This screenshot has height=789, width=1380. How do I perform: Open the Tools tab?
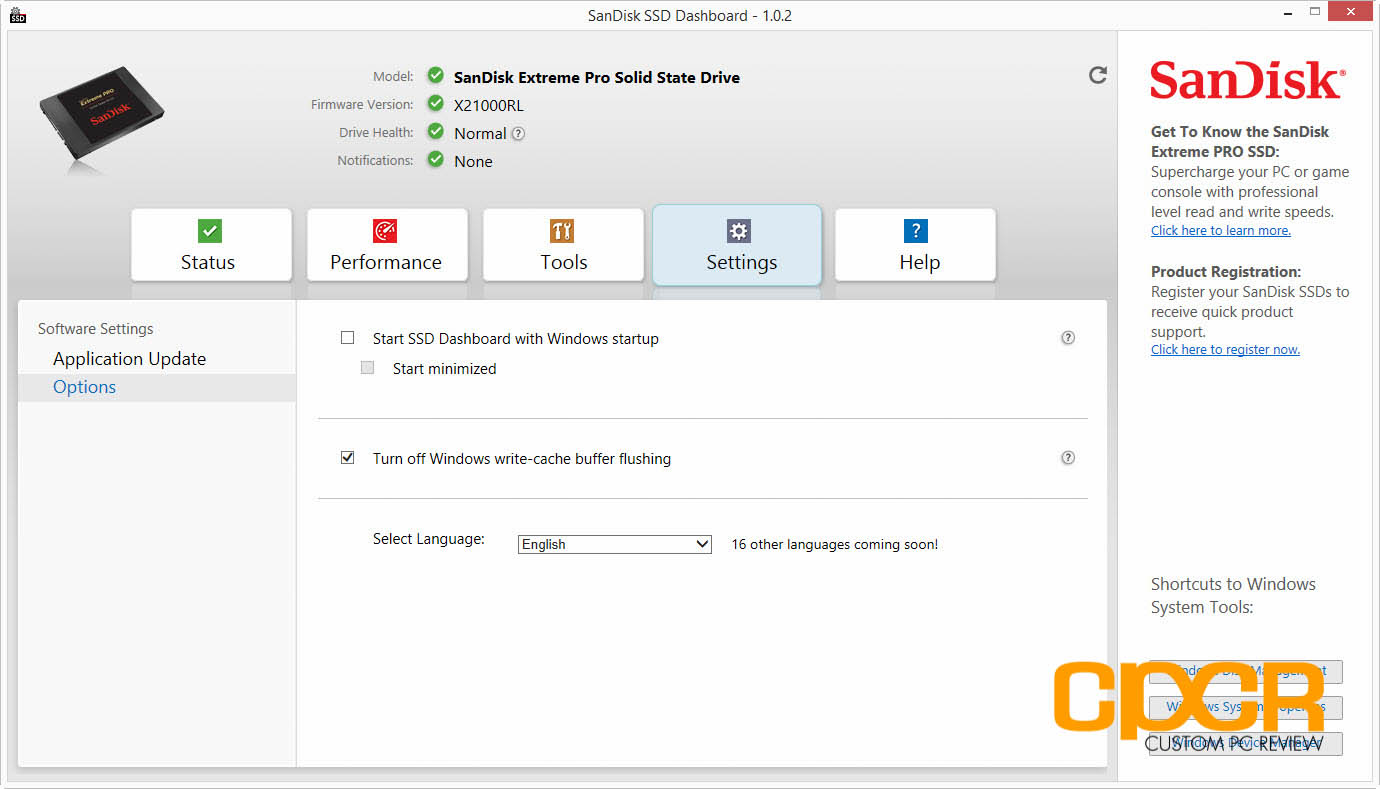coord(563,245)
